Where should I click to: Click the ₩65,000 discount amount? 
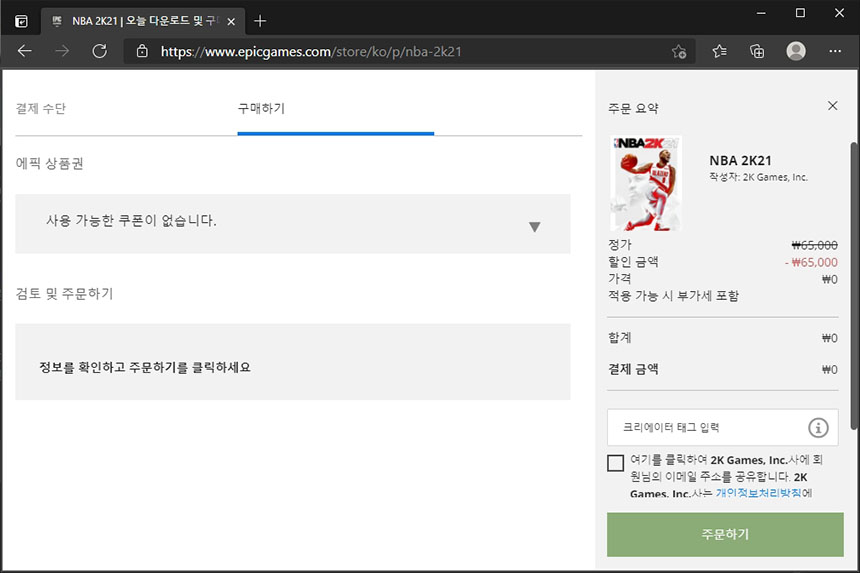pos(811,262)
